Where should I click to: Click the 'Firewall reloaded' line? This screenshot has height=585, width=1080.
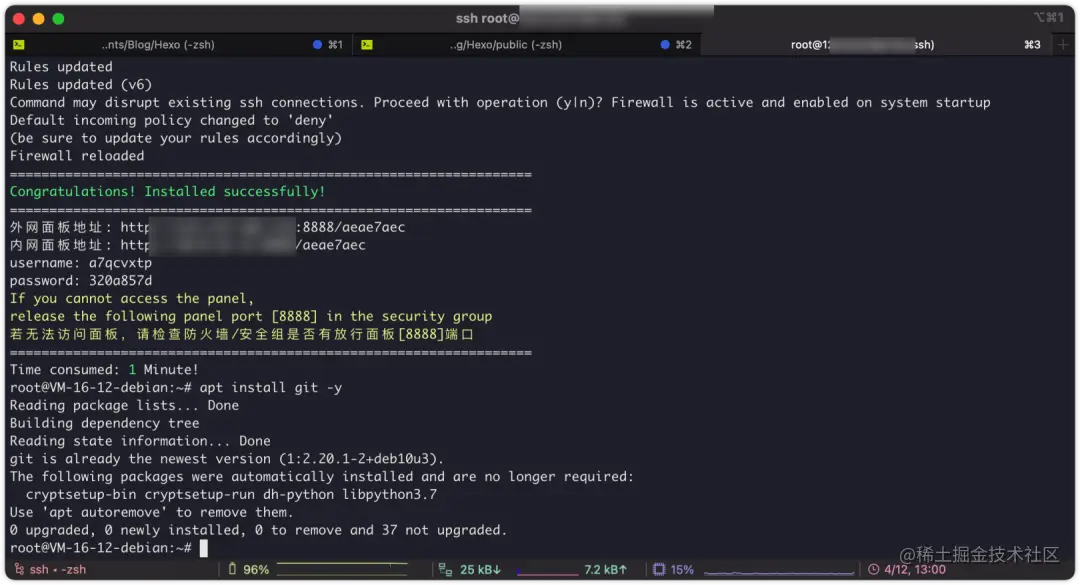77,156
